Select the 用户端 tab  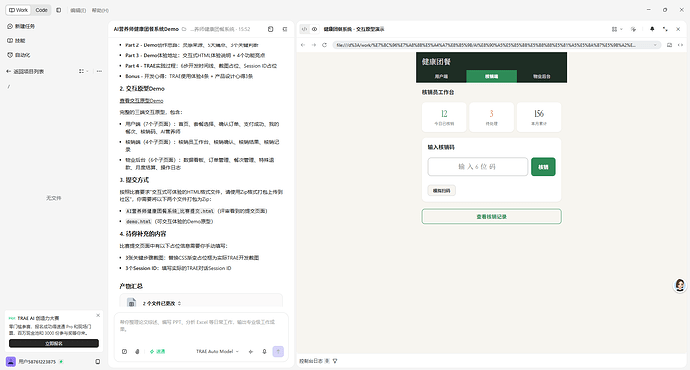(441, 76)
